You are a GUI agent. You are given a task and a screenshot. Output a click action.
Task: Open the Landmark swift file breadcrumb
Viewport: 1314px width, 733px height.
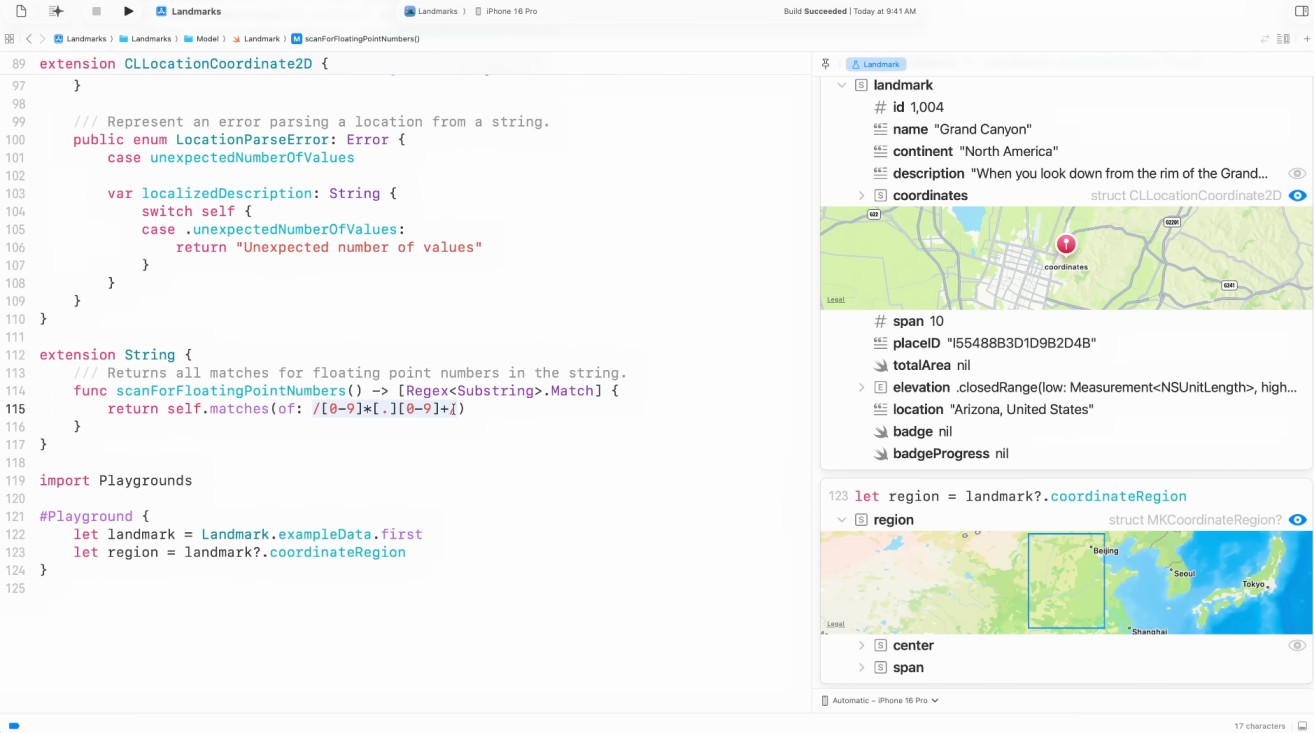pos(255,39)
